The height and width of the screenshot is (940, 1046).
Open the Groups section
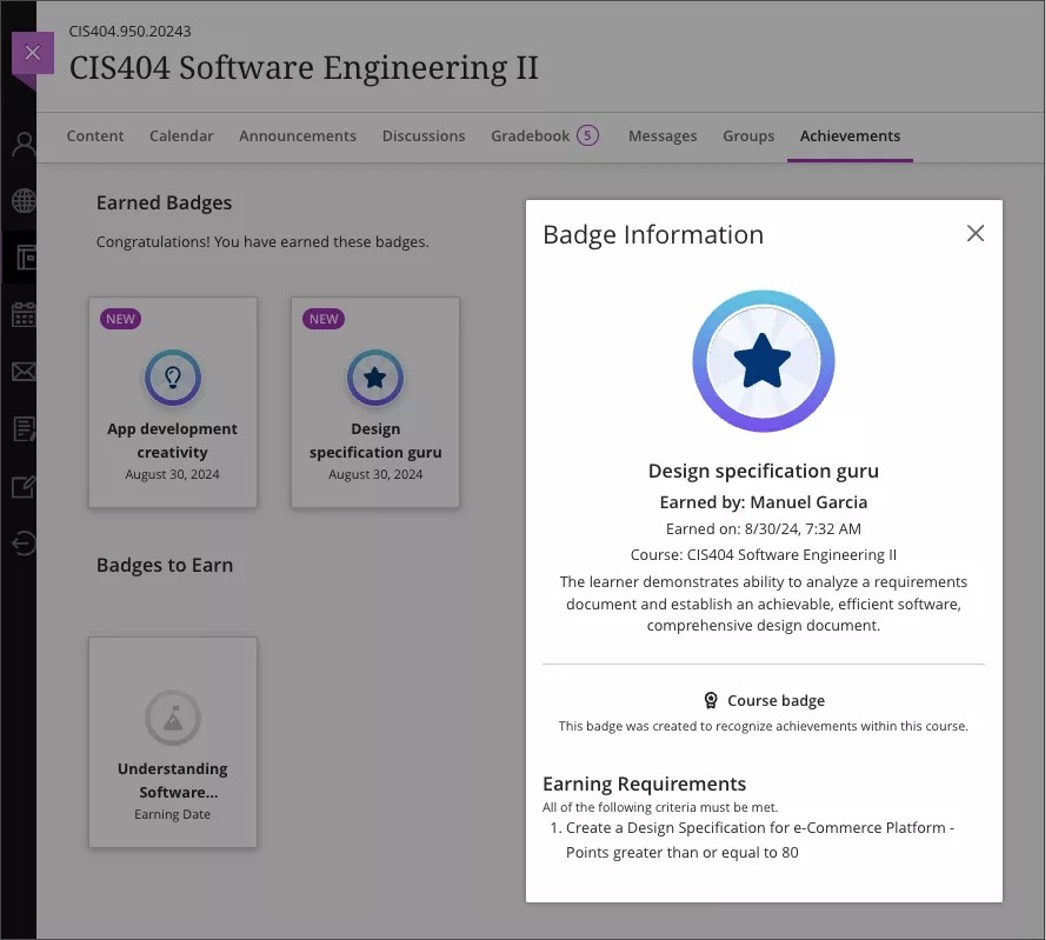coord(748,136)
